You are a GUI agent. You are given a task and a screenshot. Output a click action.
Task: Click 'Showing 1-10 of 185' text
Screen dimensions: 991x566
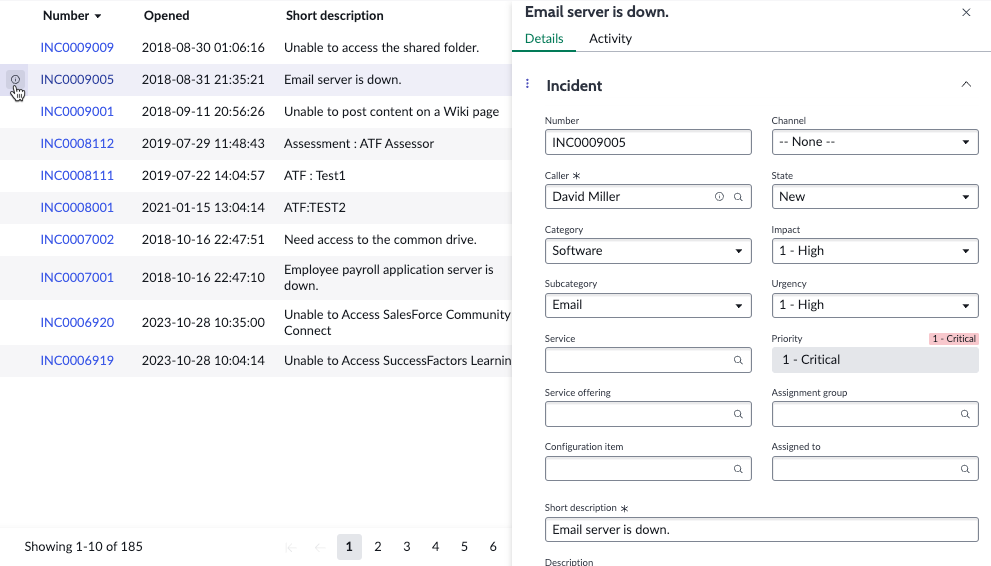coord(83,546)
